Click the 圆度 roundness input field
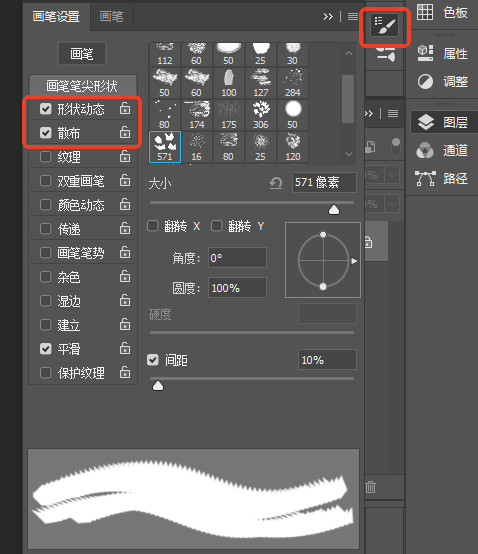Image resolution: width=478 pixels, height=554 pixels. pos(237,288)
